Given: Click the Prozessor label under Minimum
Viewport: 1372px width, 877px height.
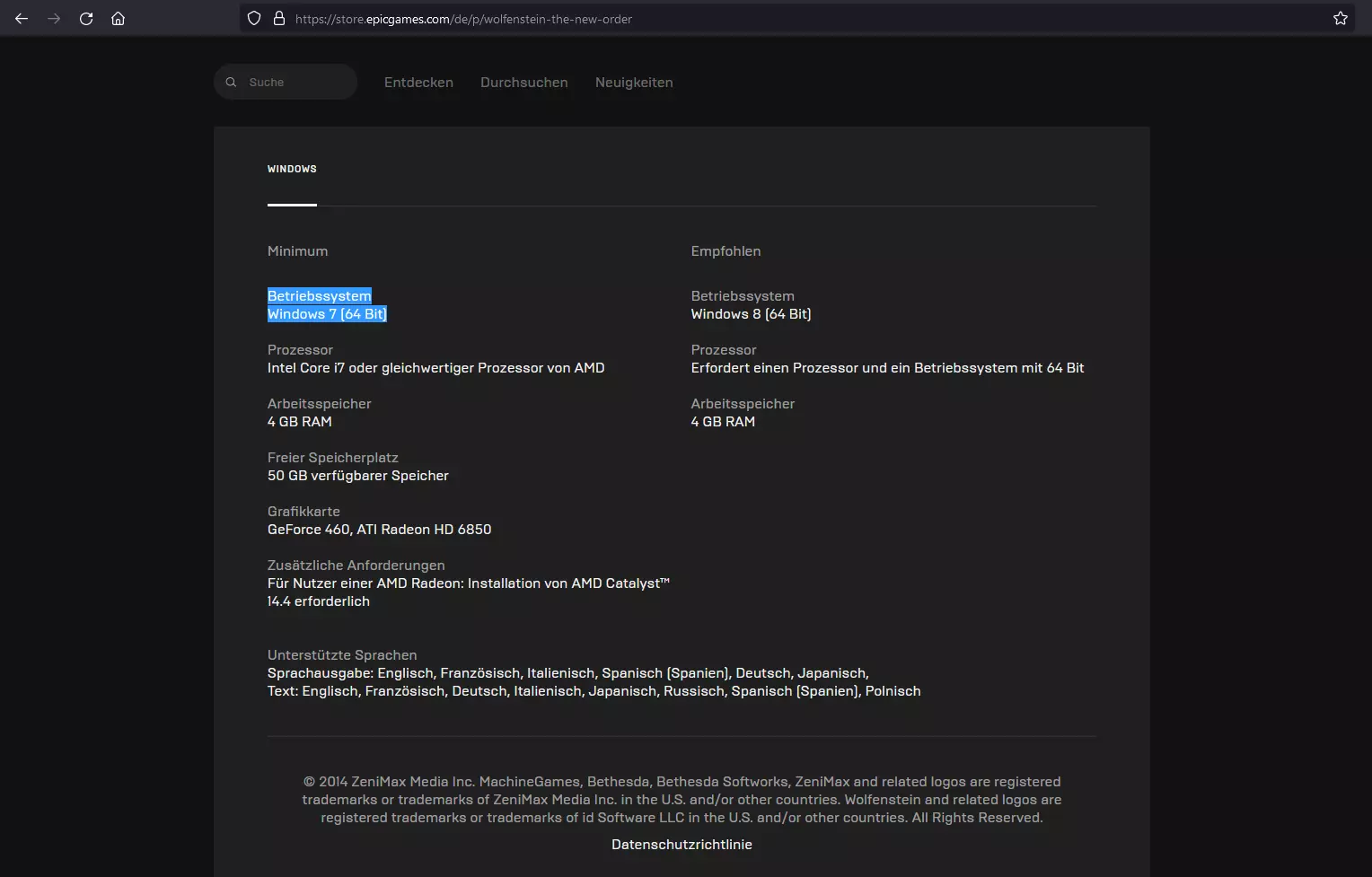Looking at the screenshot, I should (300, 350).
